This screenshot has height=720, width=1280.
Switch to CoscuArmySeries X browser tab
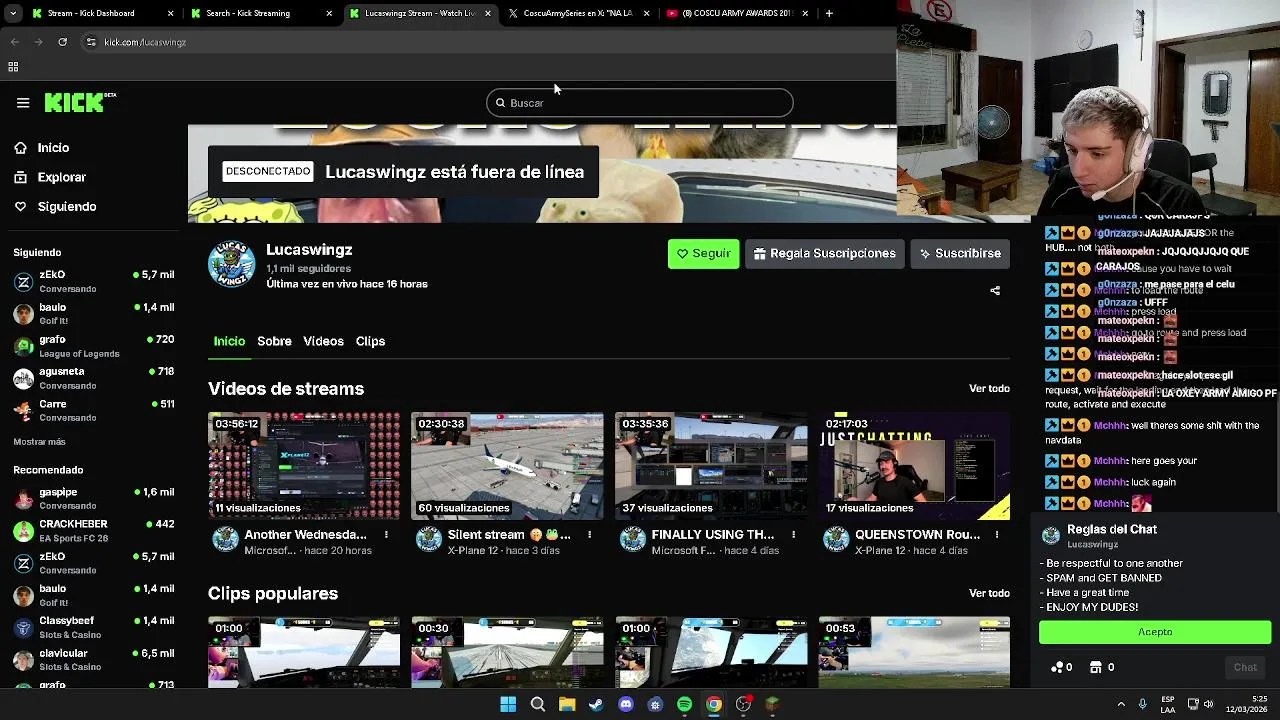578,13
